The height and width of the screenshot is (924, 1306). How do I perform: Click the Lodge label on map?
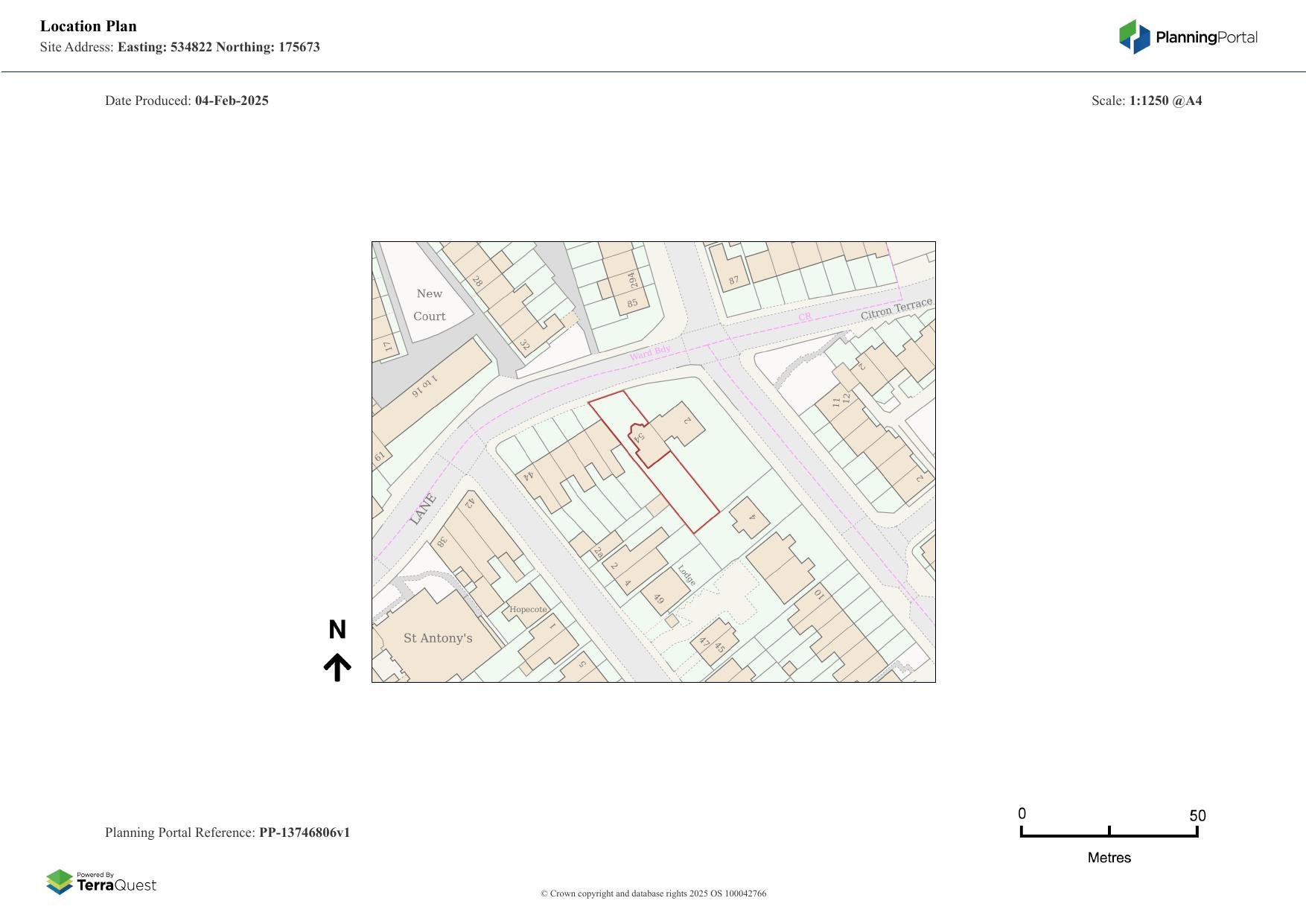[x=687, y=575]
